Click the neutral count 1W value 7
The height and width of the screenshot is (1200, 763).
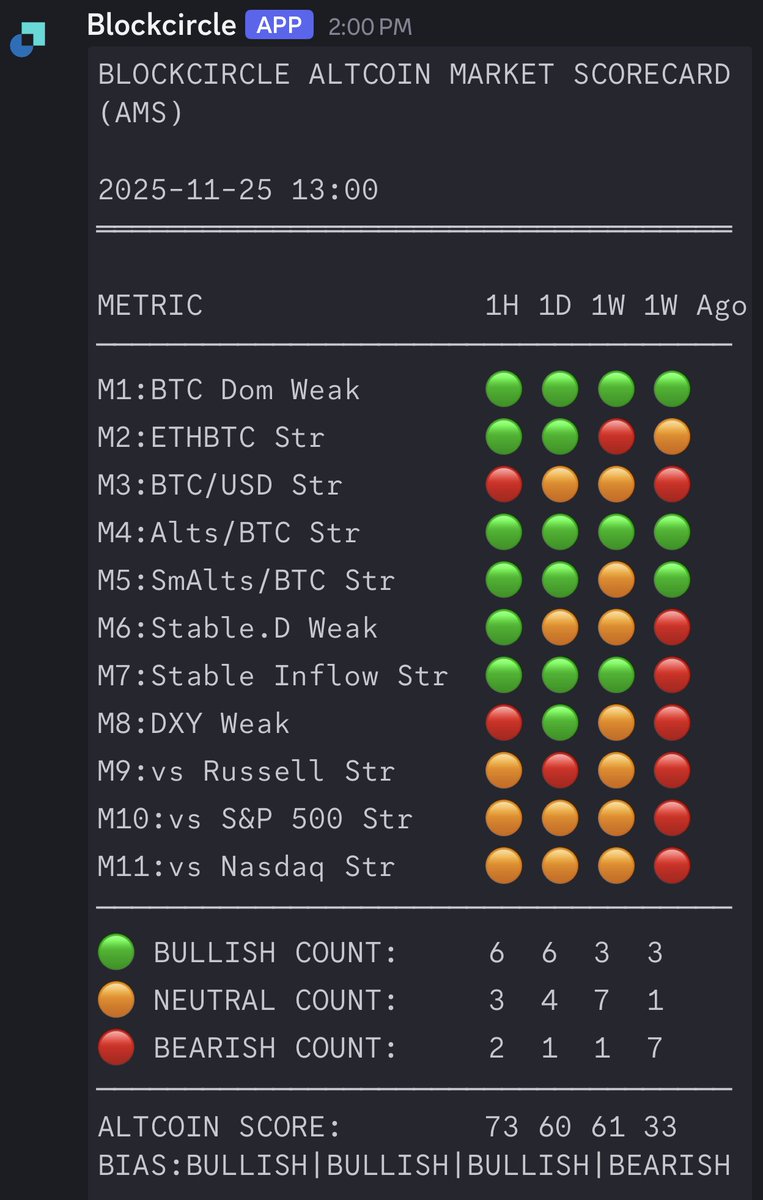pyautogui.click(x=602, y=1001)
